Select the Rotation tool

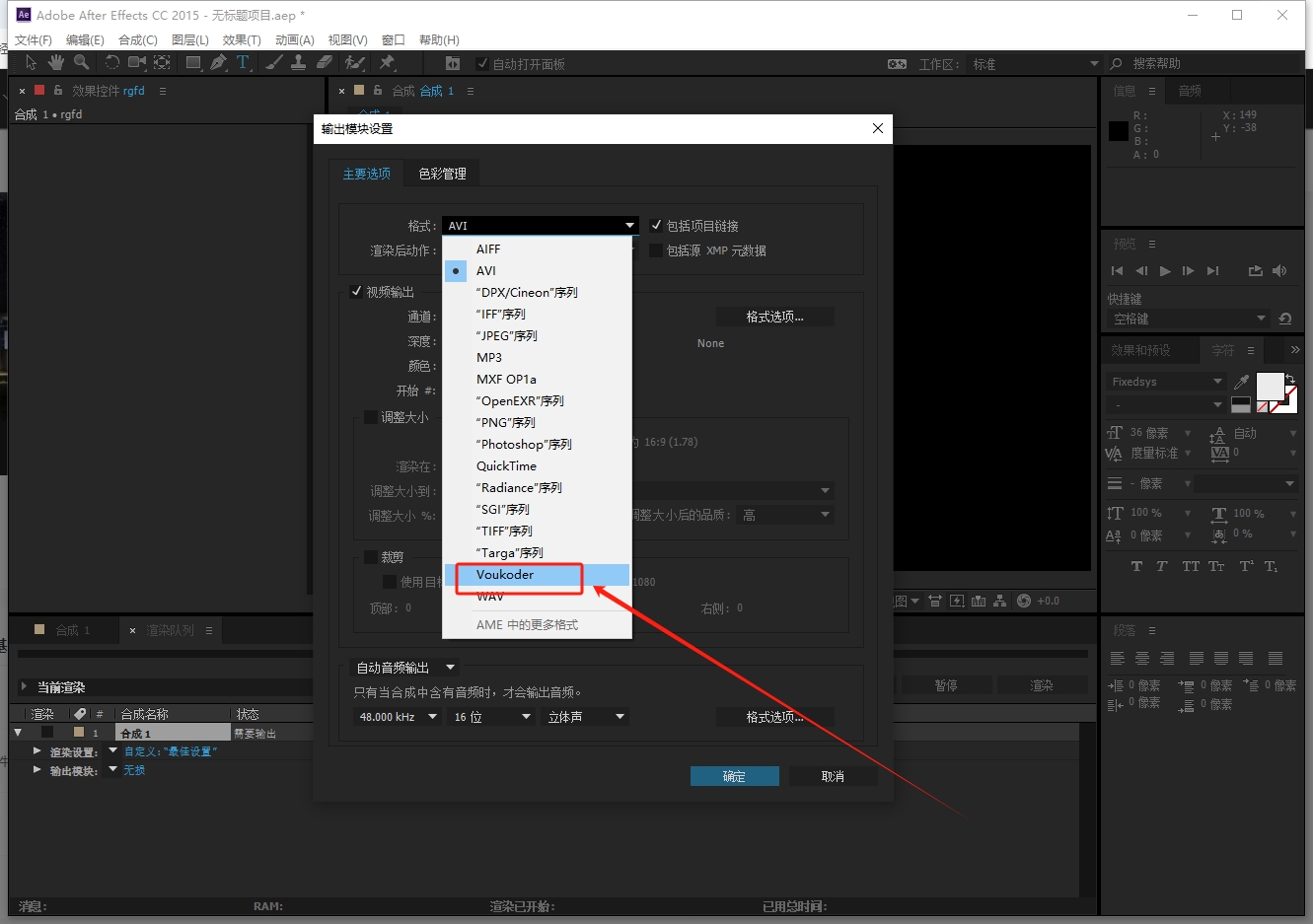coord(111,62)
